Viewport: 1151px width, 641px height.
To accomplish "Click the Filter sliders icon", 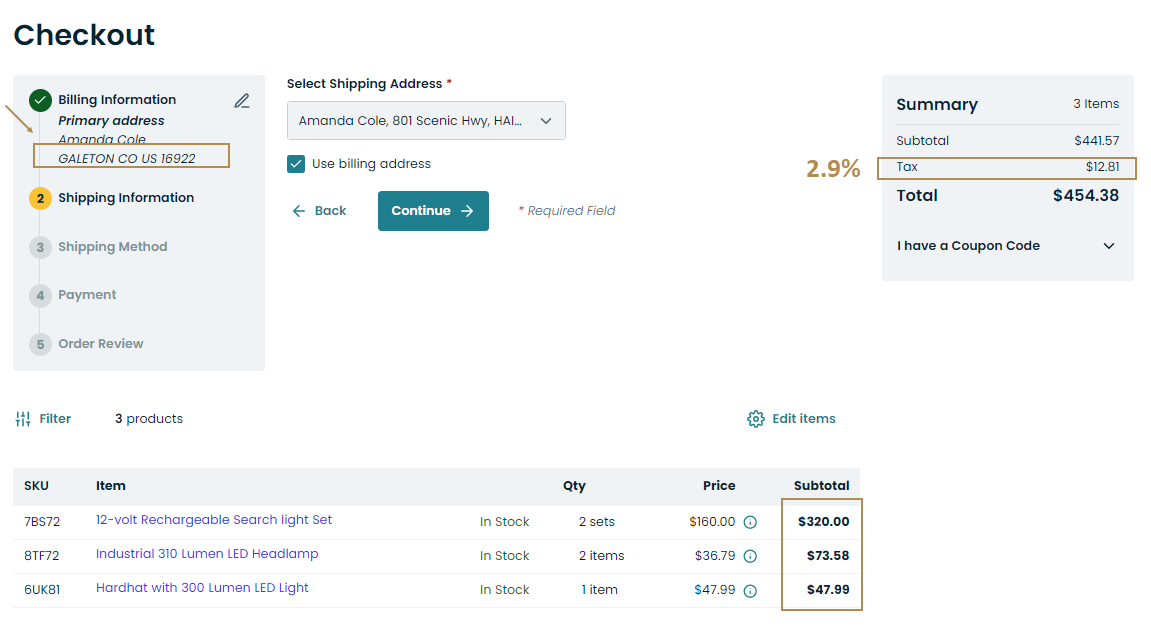I will point(23,419).
